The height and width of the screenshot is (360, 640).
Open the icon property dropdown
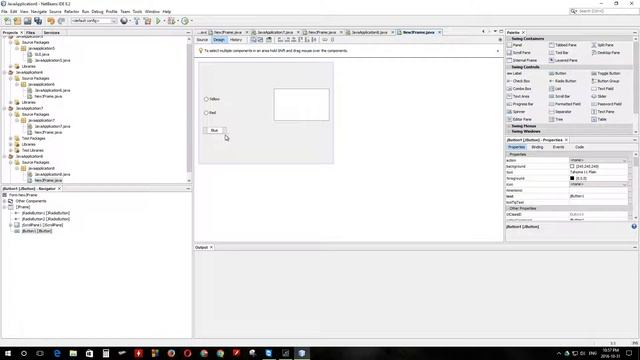click(x=624, y=184)
